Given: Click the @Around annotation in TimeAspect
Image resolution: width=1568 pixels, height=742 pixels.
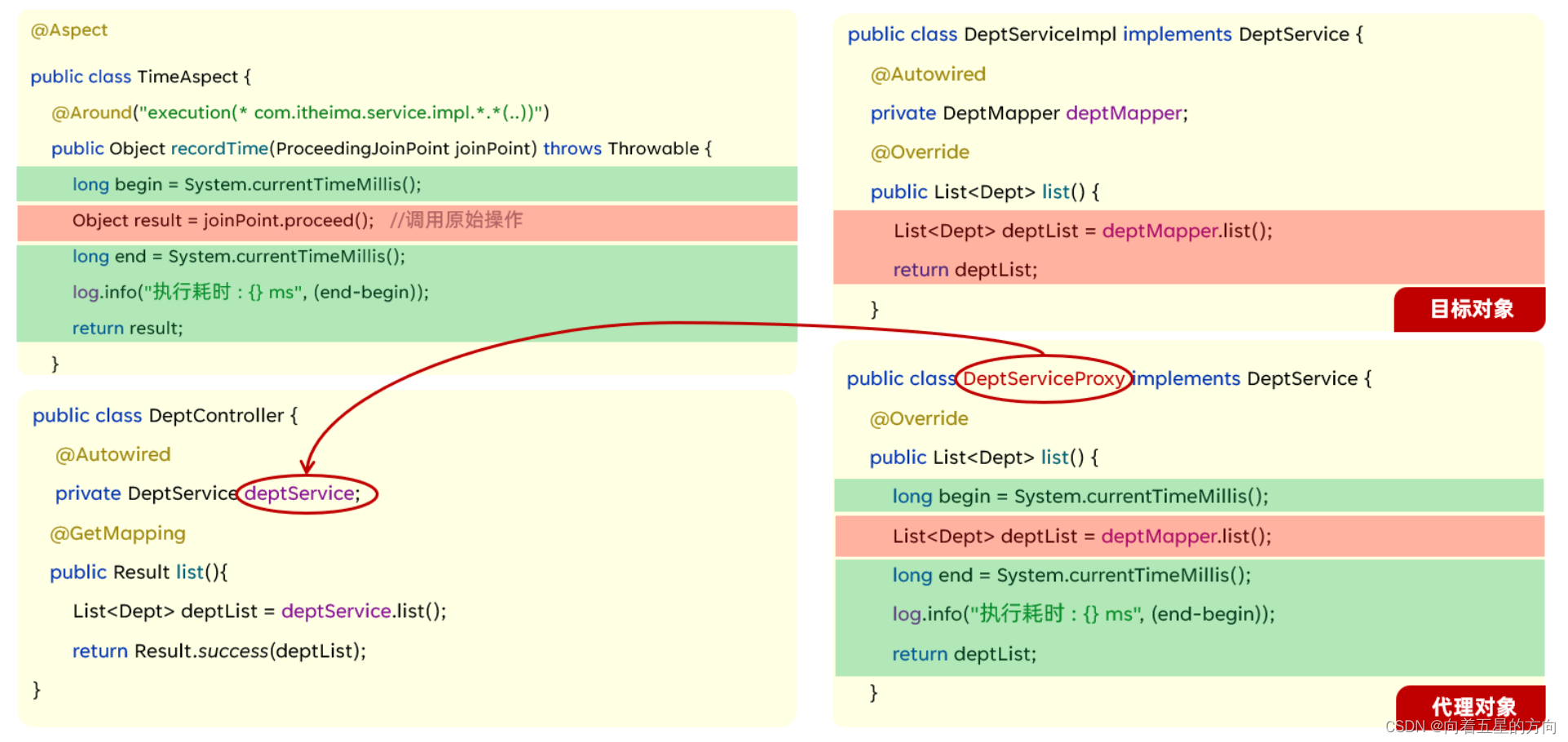Looking at the screenshot, I should (91, 112).
